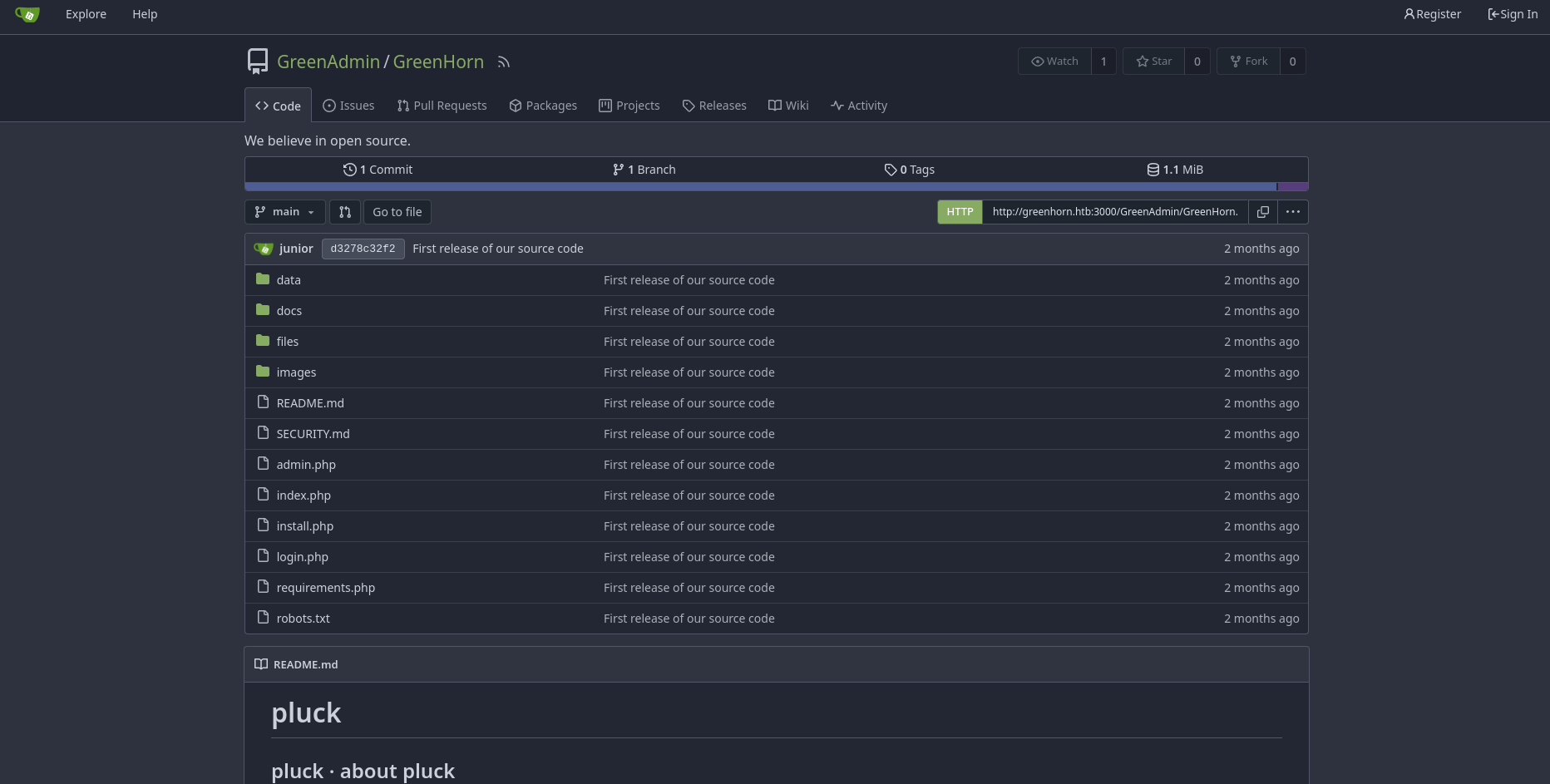The width and height of the screenshot is (1550, 784).
Task: Open the Wiki tab
Action: coord(788,106)
